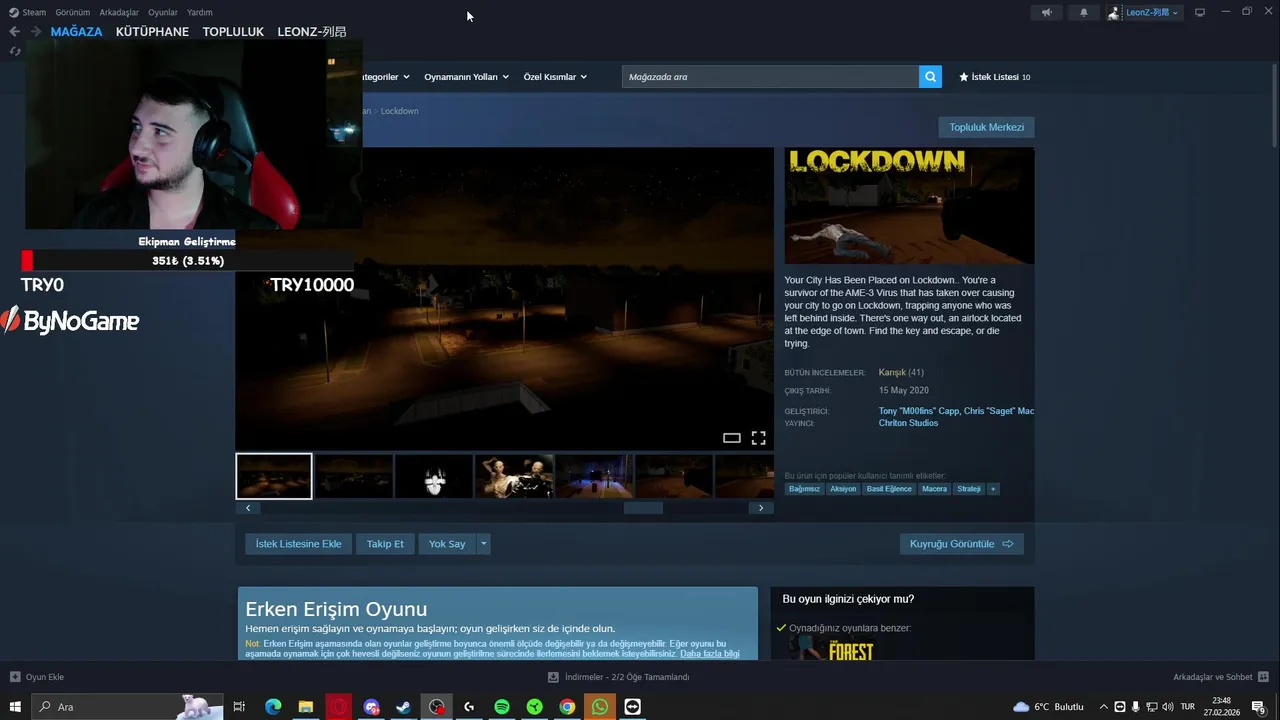Select the Macera tag

point(934,489)
